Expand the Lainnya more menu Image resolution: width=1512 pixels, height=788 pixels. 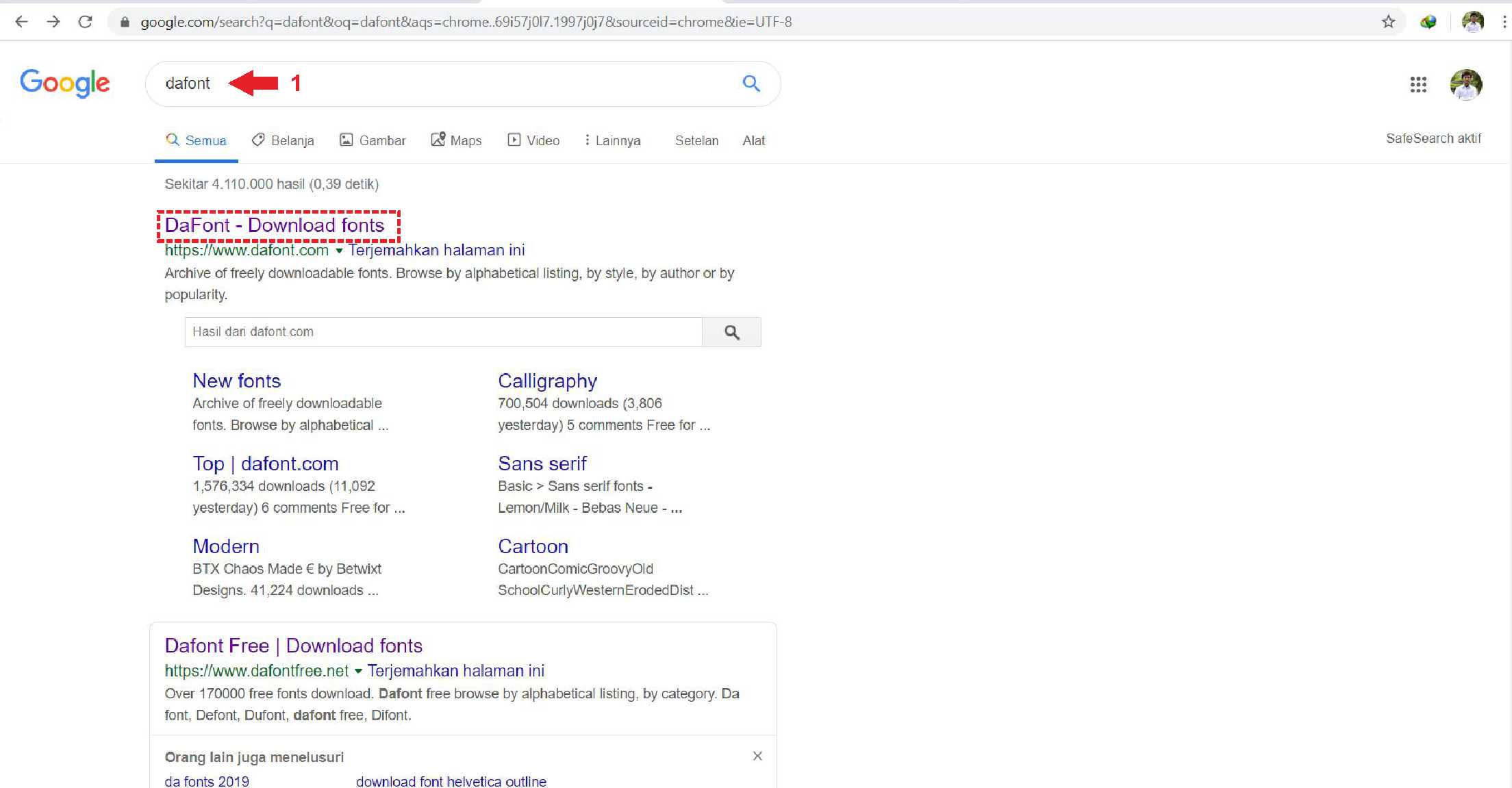[x=612, y=140]
